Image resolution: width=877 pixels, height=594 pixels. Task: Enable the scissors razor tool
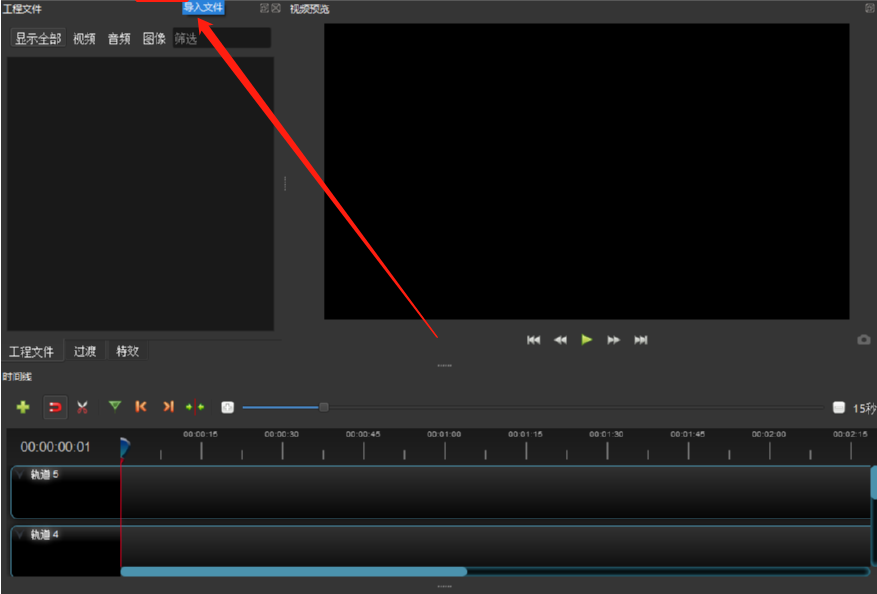click(82, 407)
